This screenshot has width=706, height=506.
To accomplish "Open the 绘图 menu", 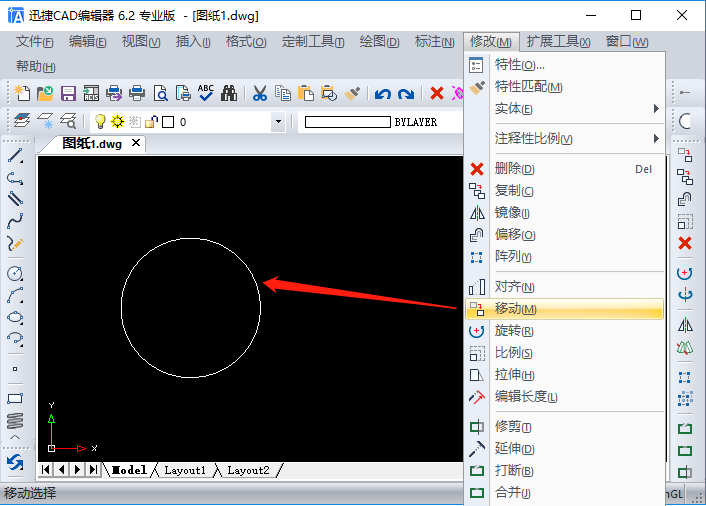I will pos(379,42).
